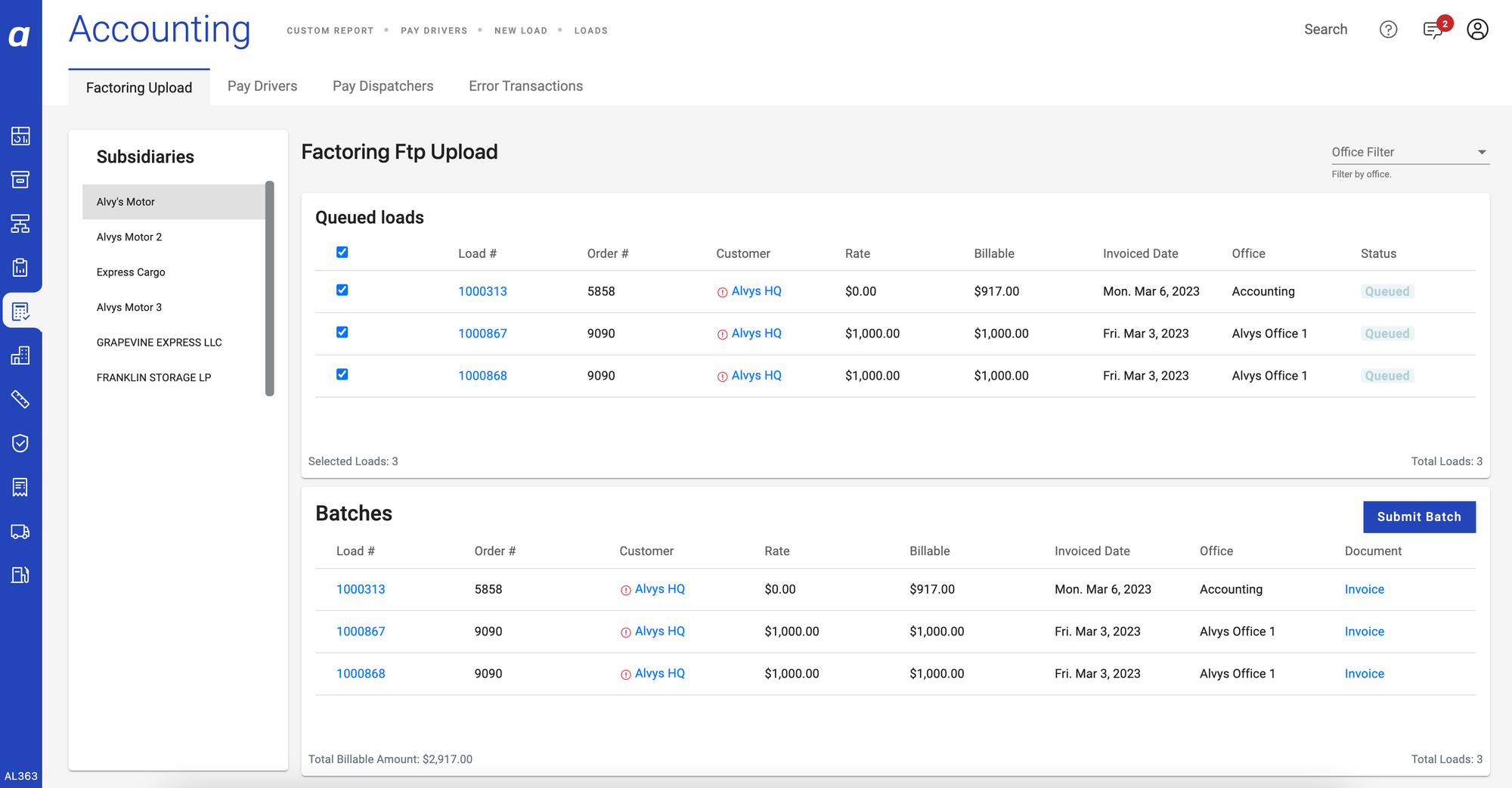Open the accounting calculator sidebar icon
This screenshot has height=788, width=1512.
tap(20, 312)
